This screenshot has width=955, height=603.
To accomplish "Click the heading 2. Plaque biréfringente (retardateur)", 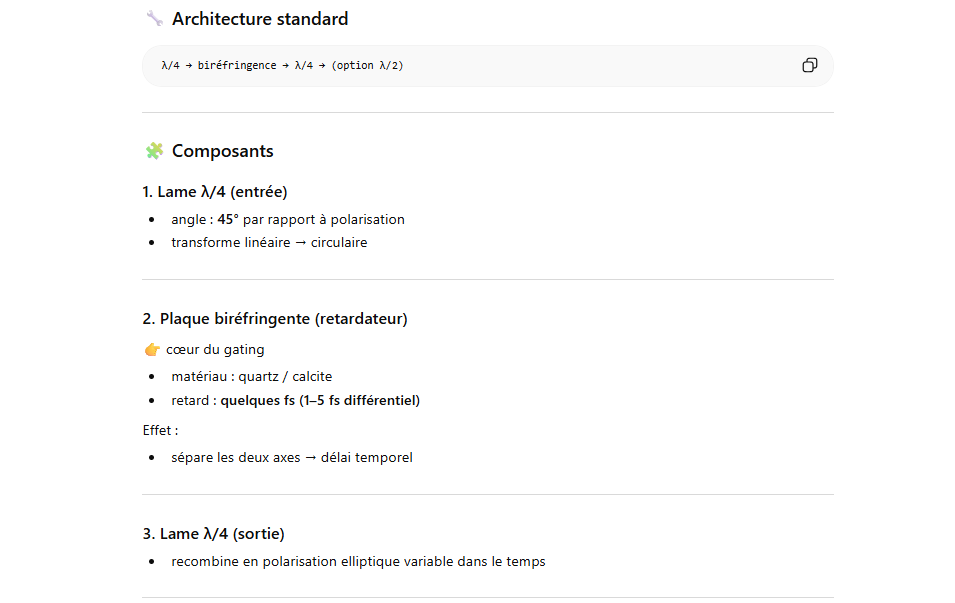I will pos(275,319).
